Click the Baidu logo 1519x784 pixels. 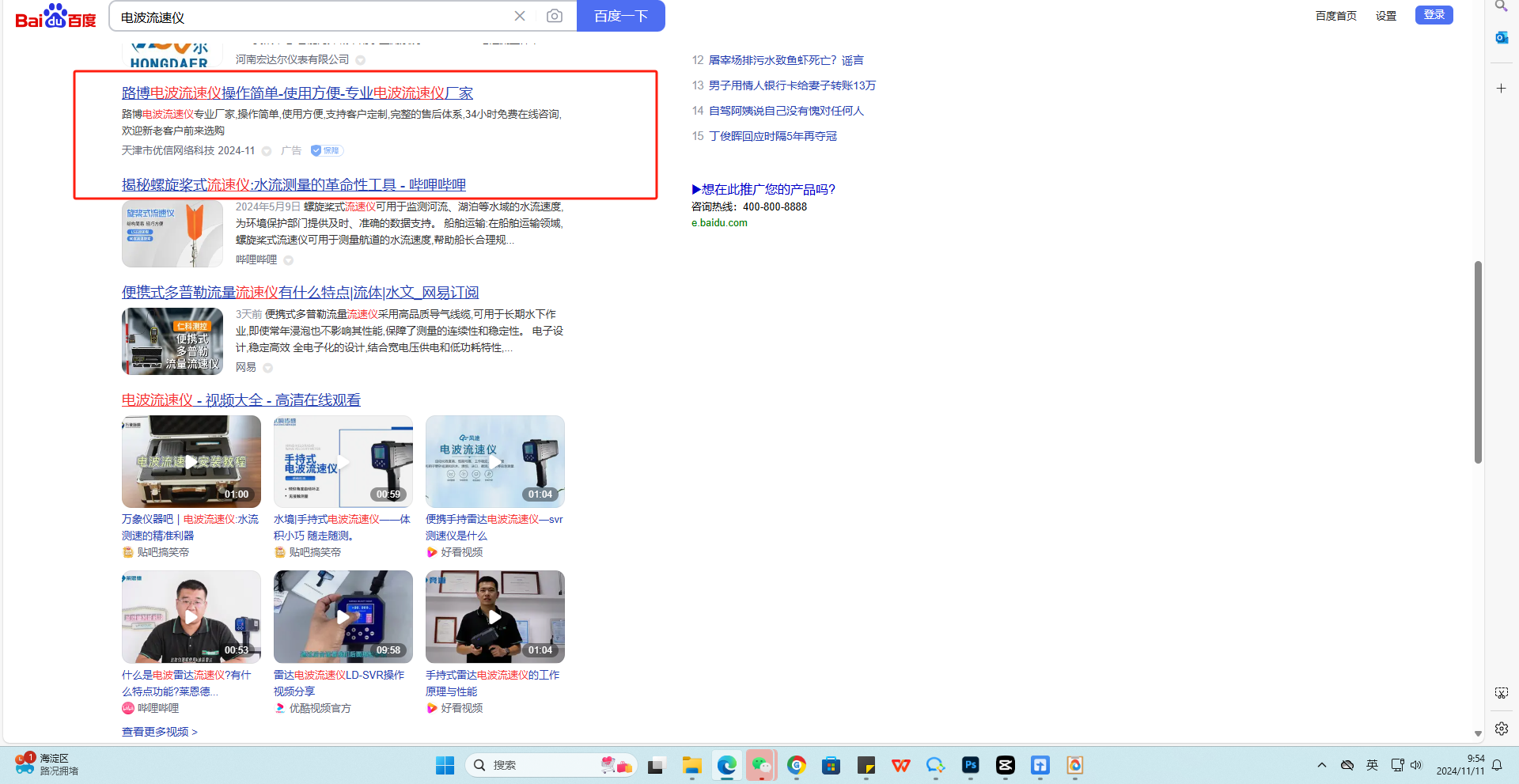tap(56, 17)
